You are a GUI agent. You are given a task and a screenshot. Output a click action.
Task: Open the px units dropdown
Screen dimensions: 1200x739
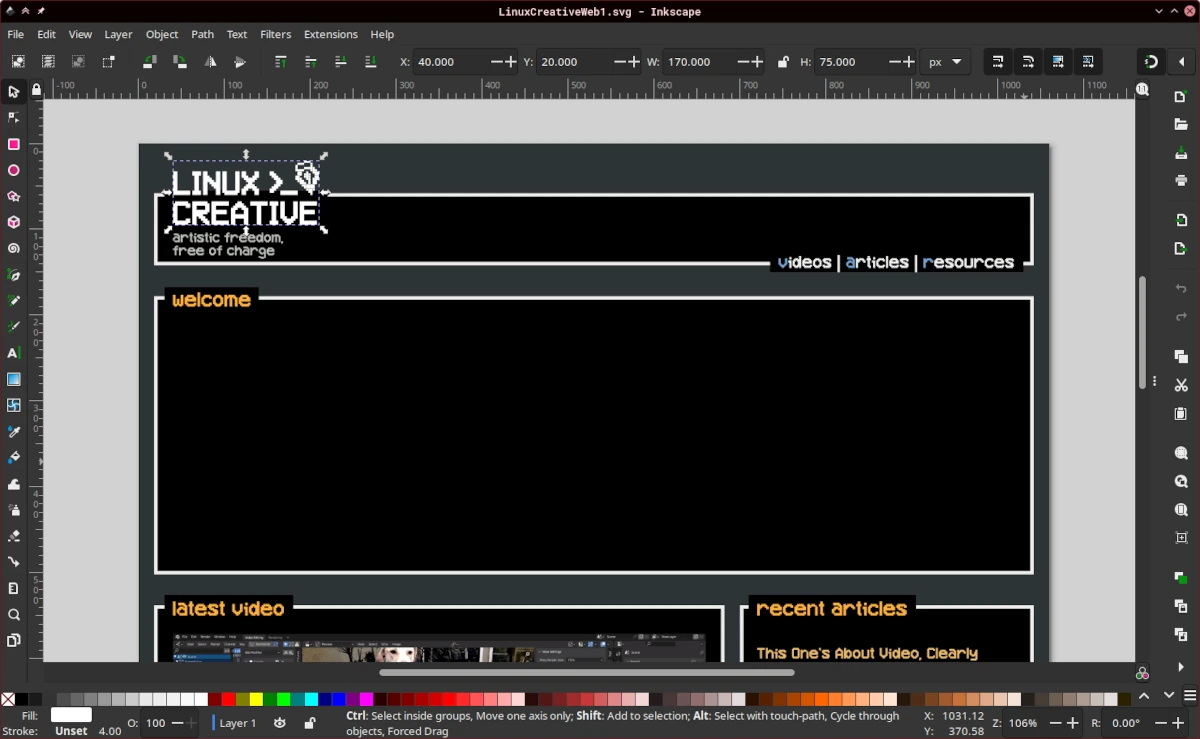[x=945, y=62]
